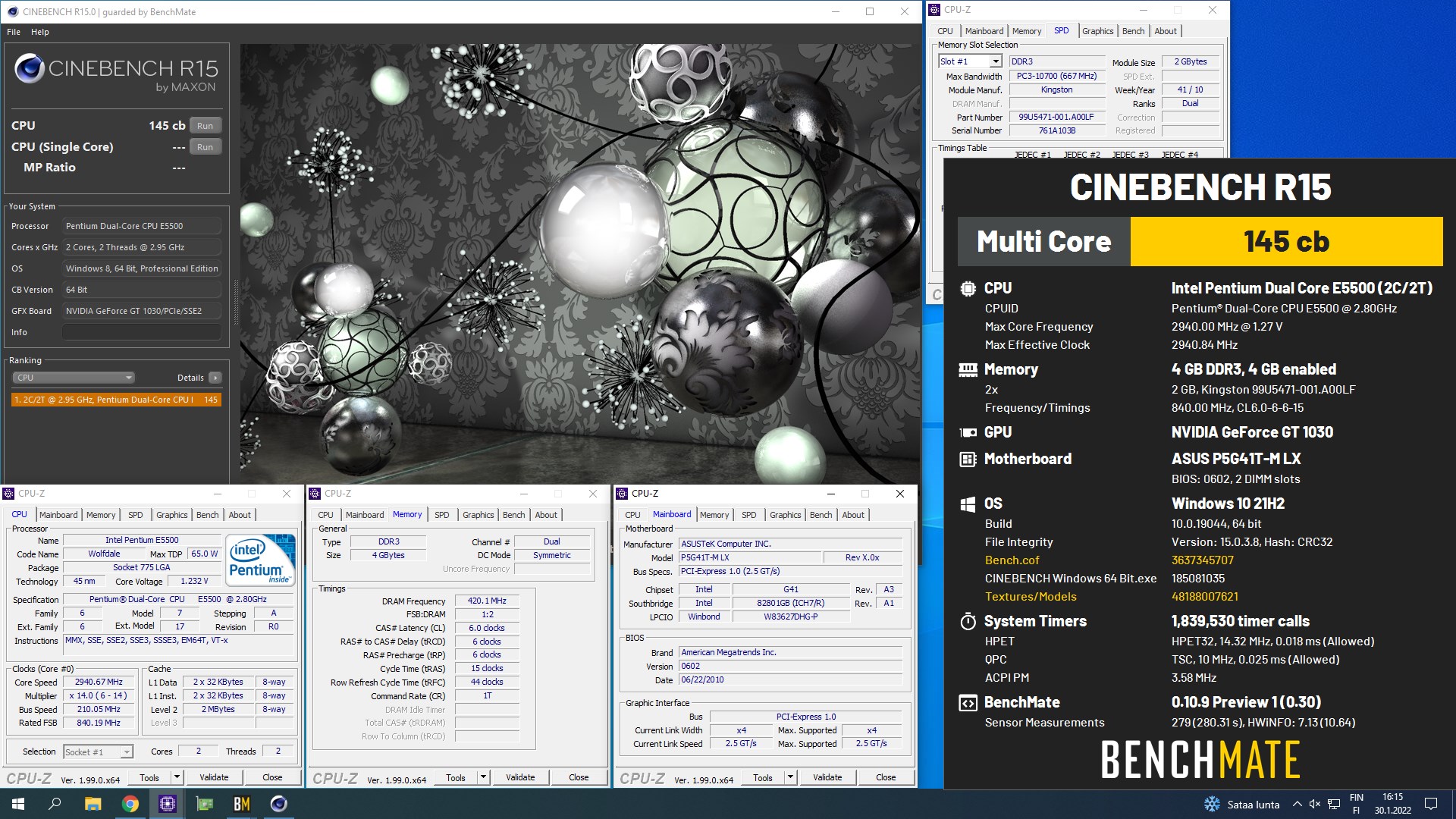Run the CPU Single Core benchmark
The image size is (1456, 819).
205,147
